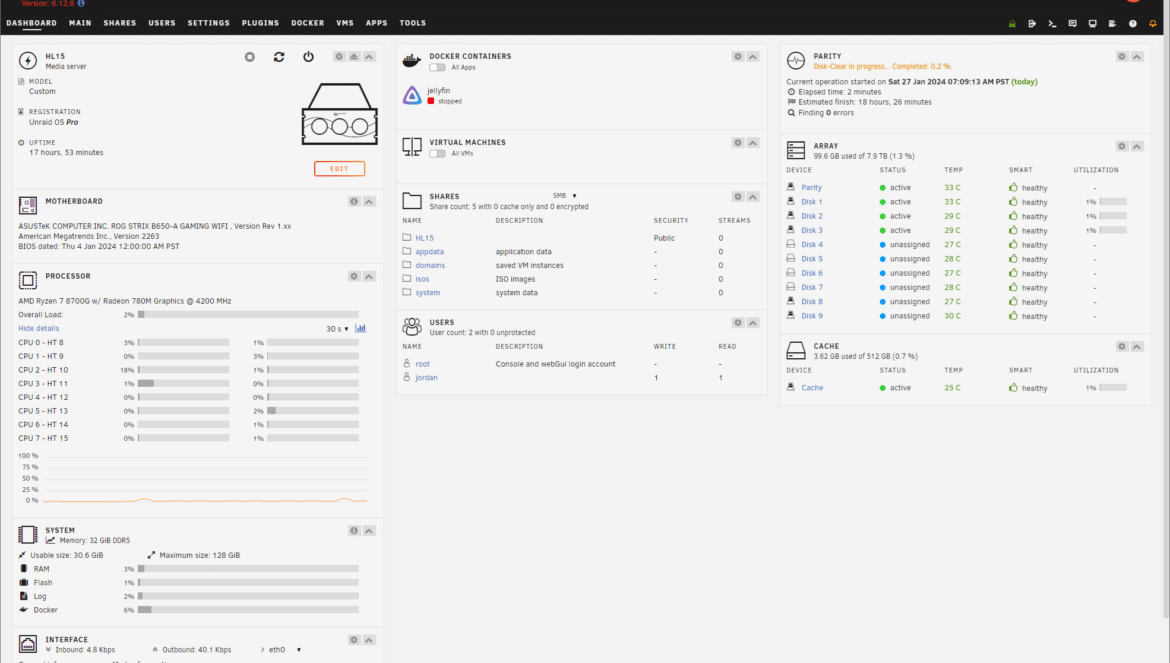Open the SMB protocol dropdown in Shares
1170x663 pixels.
(x=565, y=196)
